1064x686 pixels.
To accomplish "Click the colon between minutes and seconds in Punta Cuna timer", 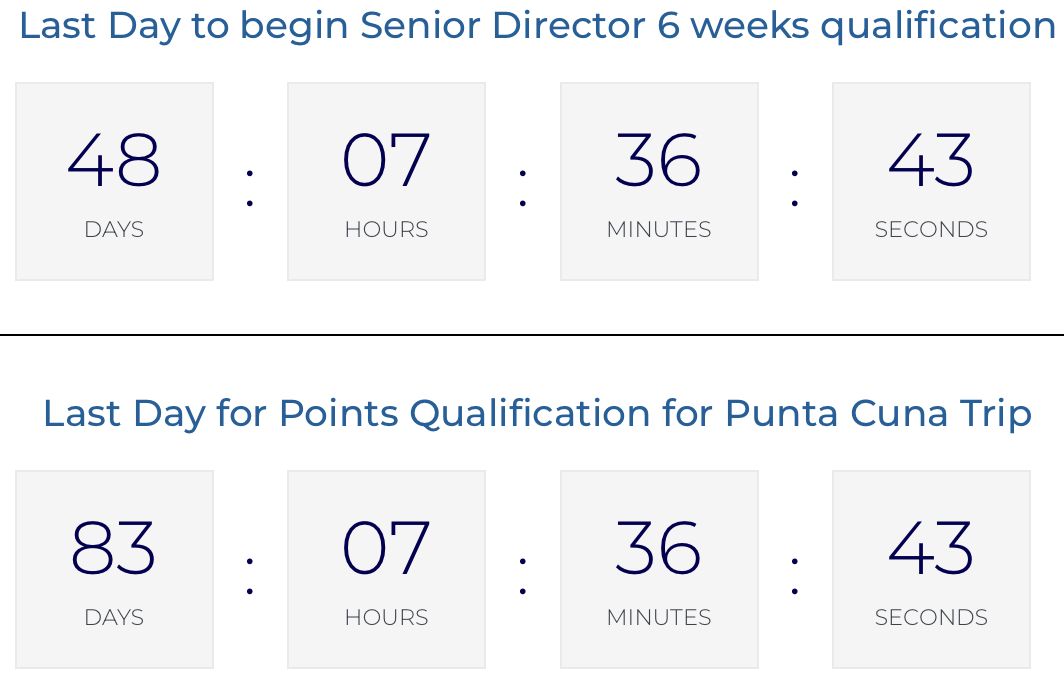I will pyautogui.click(x=795, y=575).
